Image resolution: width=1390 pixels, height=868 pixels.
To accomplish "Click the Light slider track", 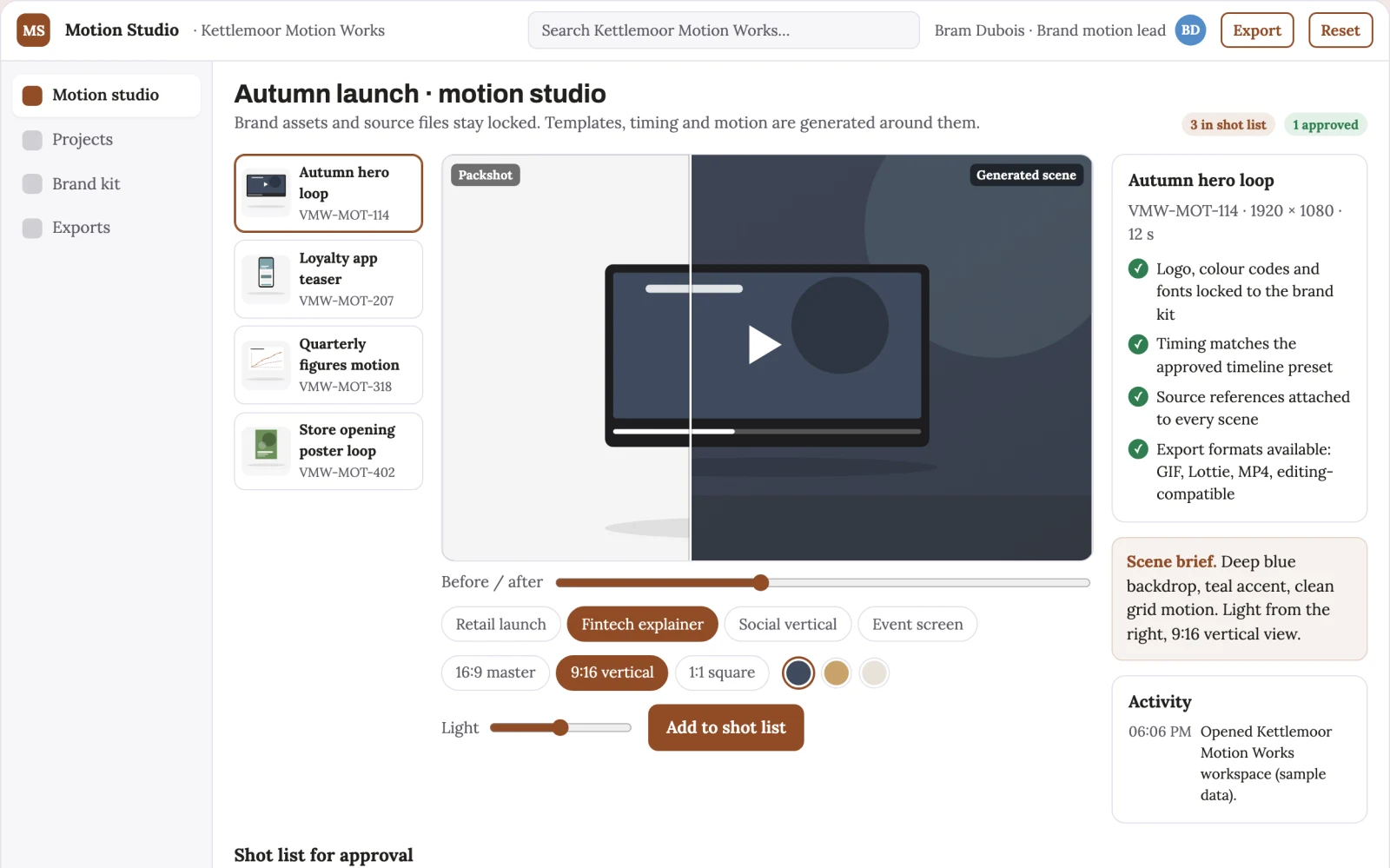I will click(560, 728).
